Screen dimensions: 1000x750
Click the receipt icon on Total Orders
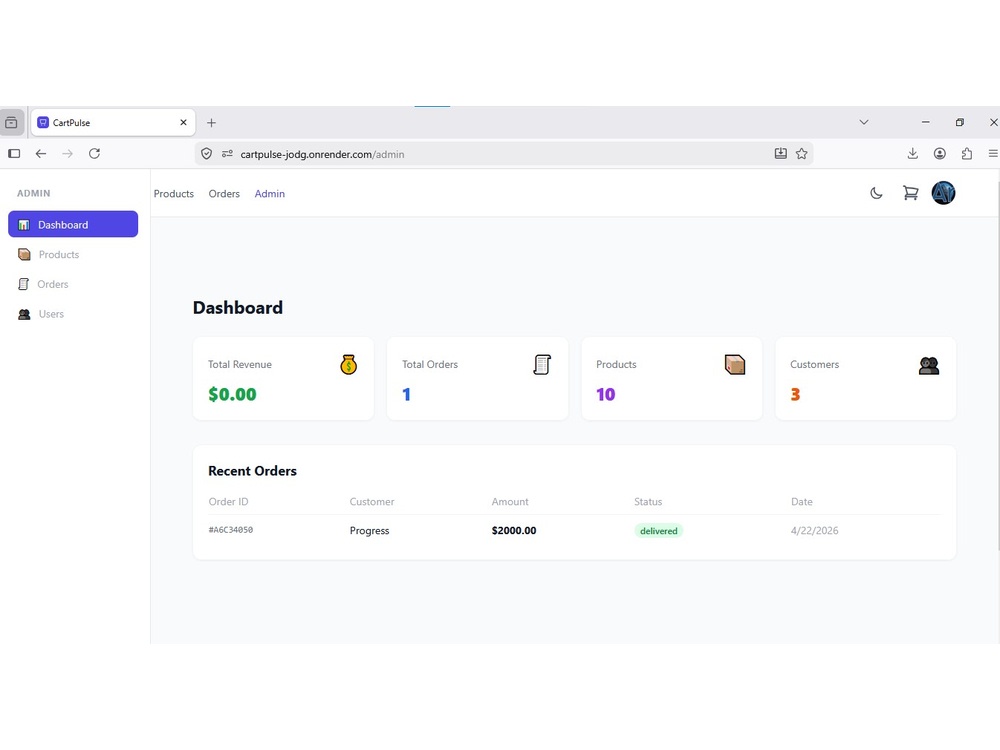[x=542, y=365]
